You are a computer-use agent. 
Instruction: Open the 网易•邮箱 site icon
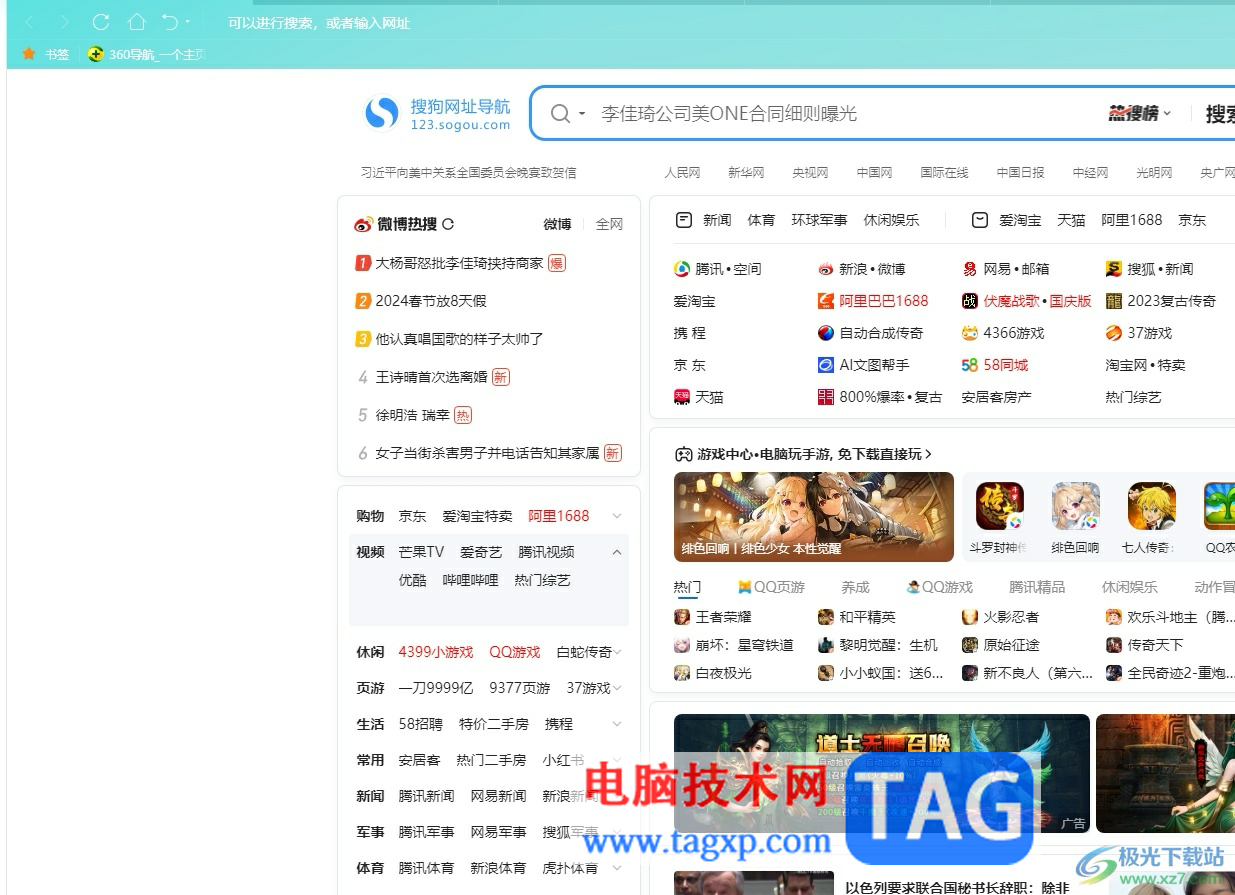click(x=970, y=269)
